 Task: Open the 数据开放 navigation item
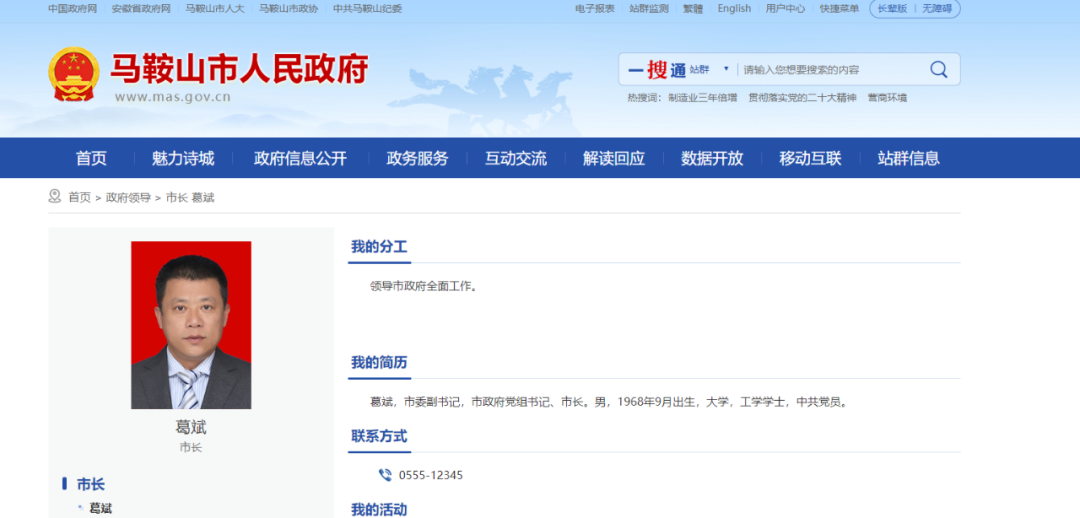pos(712,158)
